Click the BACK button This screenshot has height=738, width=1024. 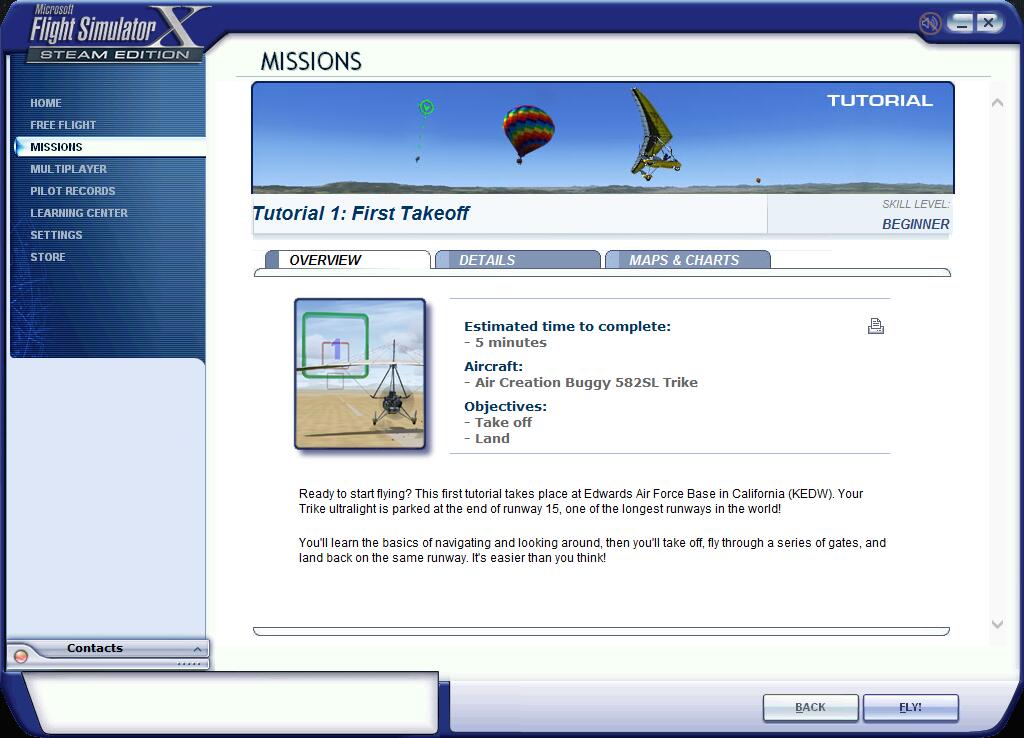click(x=810, y=707)
